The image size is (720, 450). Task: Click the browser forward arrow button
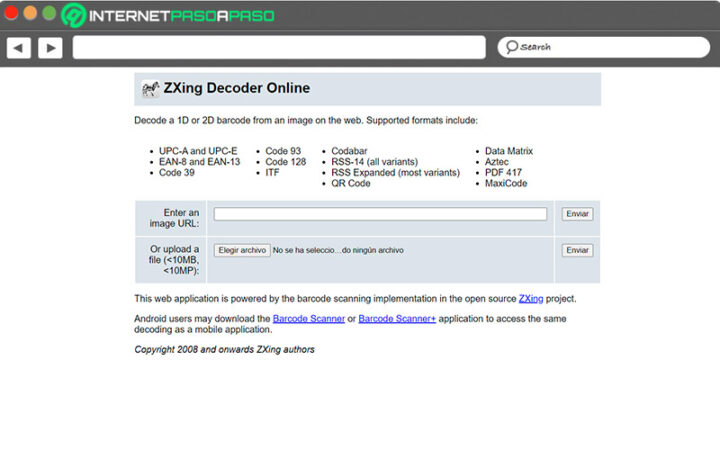(50, 47)
